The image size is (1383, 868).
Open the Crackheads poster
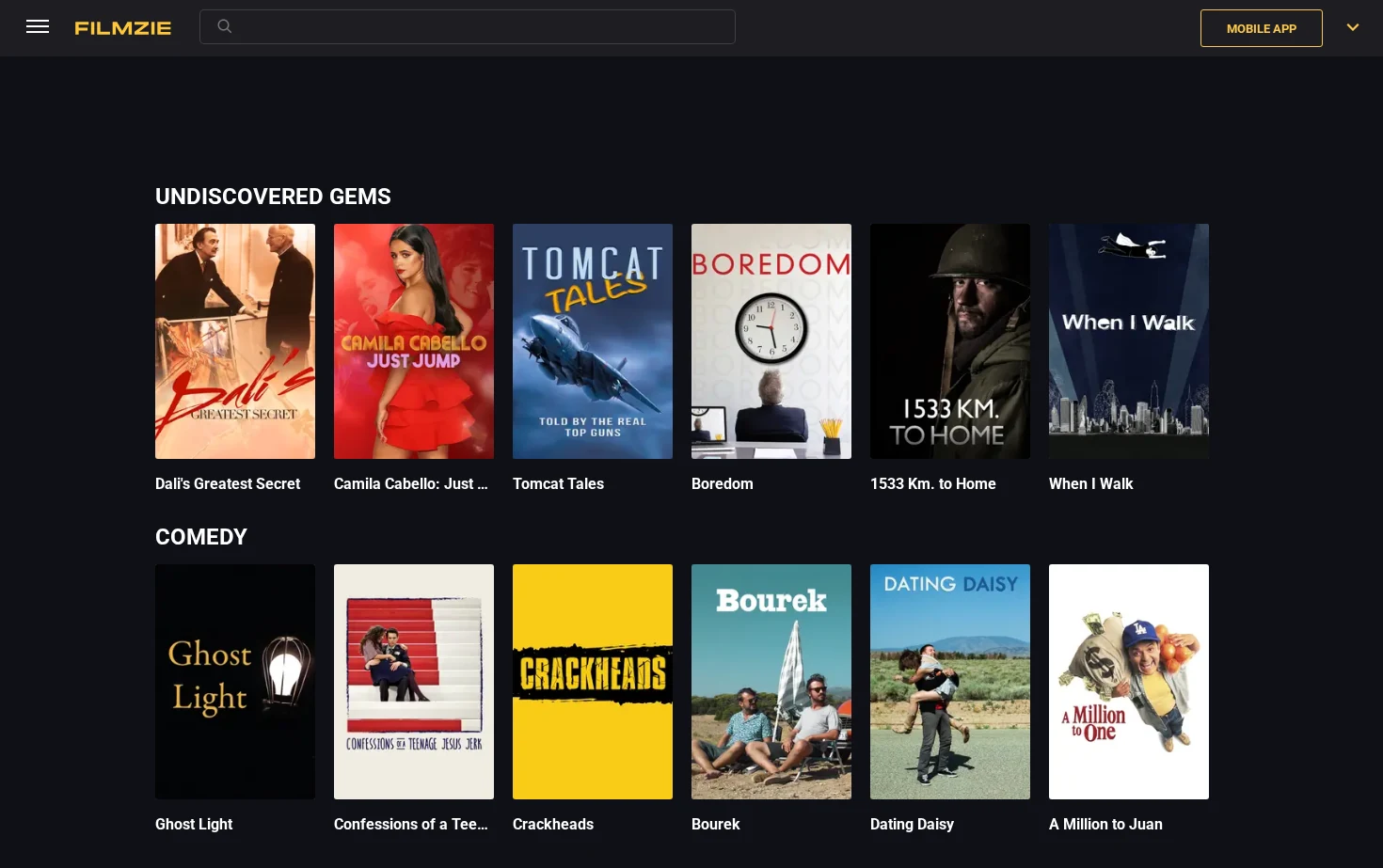tap(593, 682)
